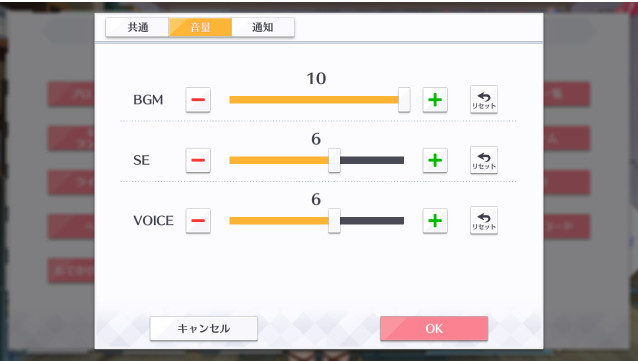The image size is (638, 361).
Task: Reset SE volume with リセット icon
Action: pos(484,160)
